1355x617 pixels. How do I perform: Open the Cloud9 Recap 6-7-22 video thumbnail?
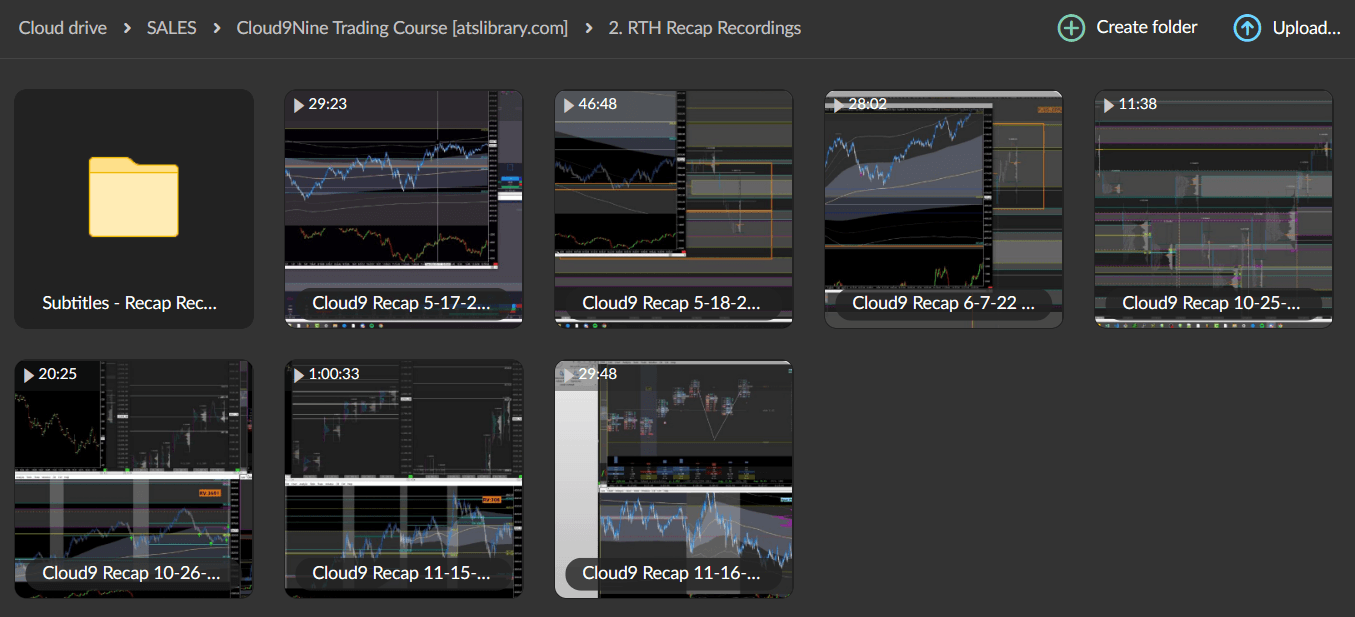pyautogui.click(x=943, y=200)
